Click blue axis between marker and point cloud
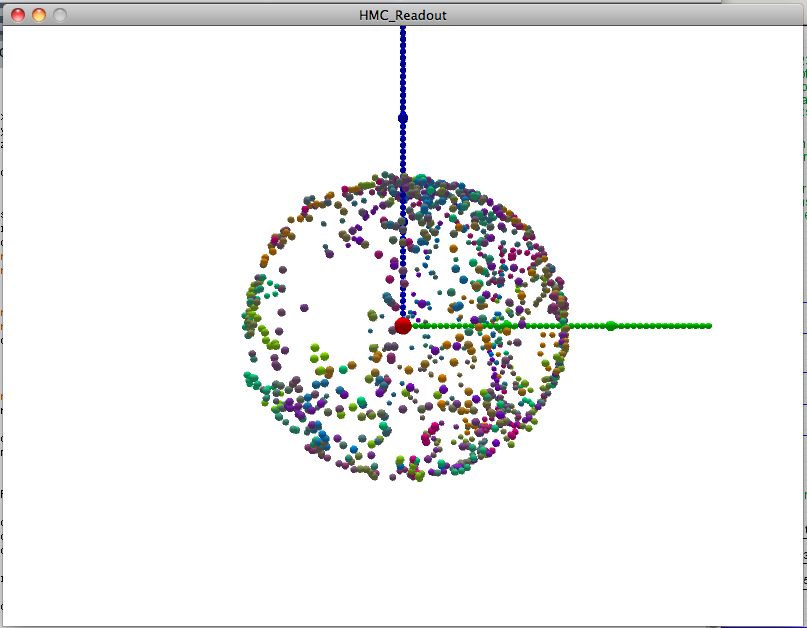The height and width of the screenshot is (628, 807). (403, 148)
